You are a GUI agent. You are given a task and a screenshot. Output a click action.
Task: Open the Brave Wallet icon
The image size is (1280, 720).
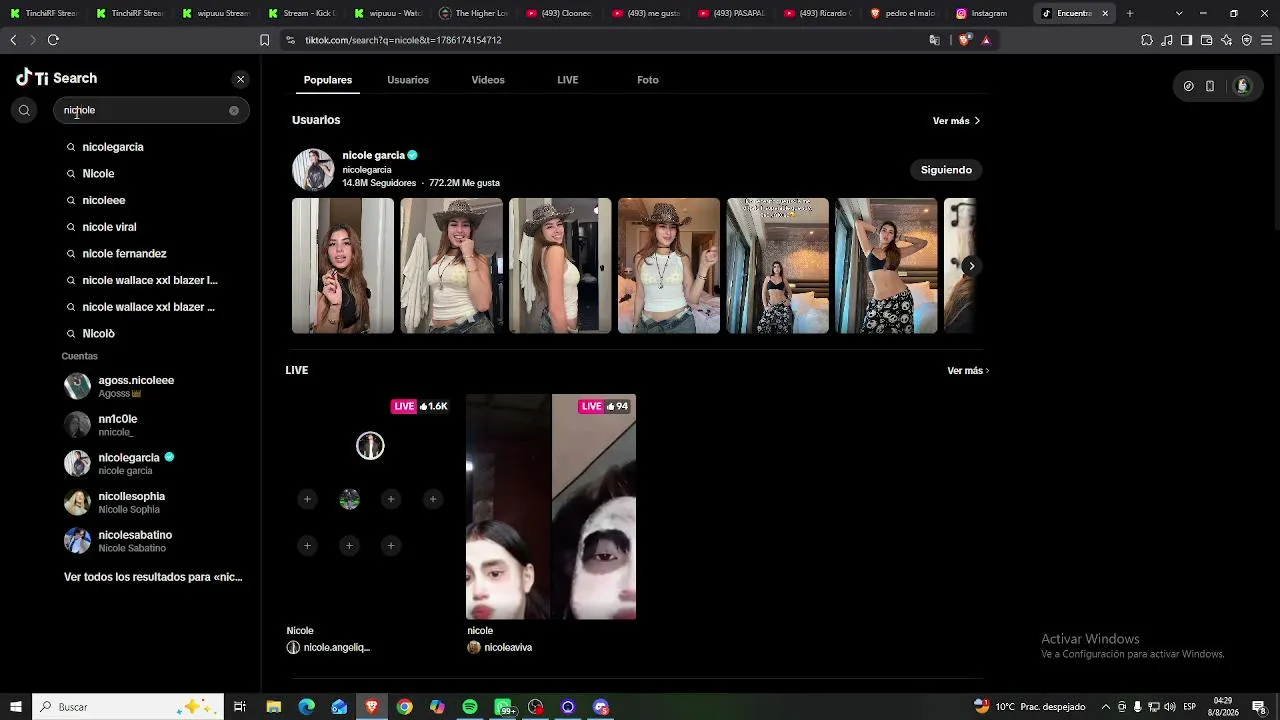[x=1207, y=40]
